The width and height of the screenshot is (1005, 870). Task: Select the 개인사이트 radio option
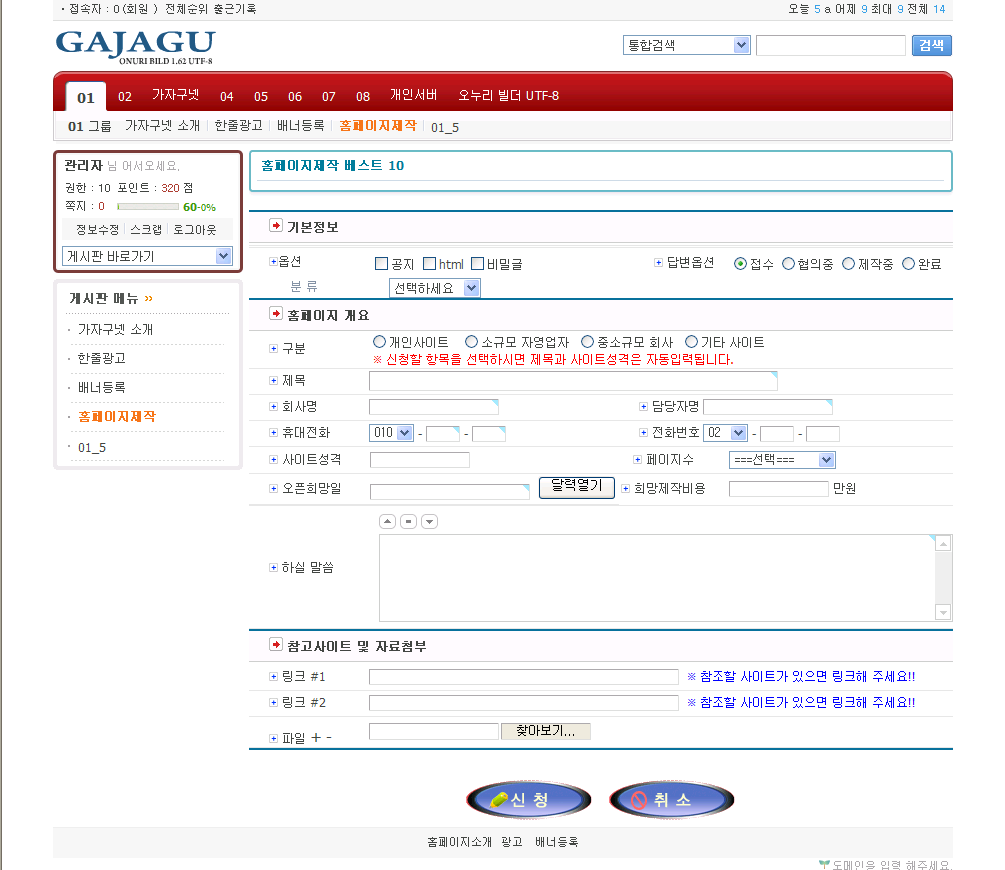(379, 342)
